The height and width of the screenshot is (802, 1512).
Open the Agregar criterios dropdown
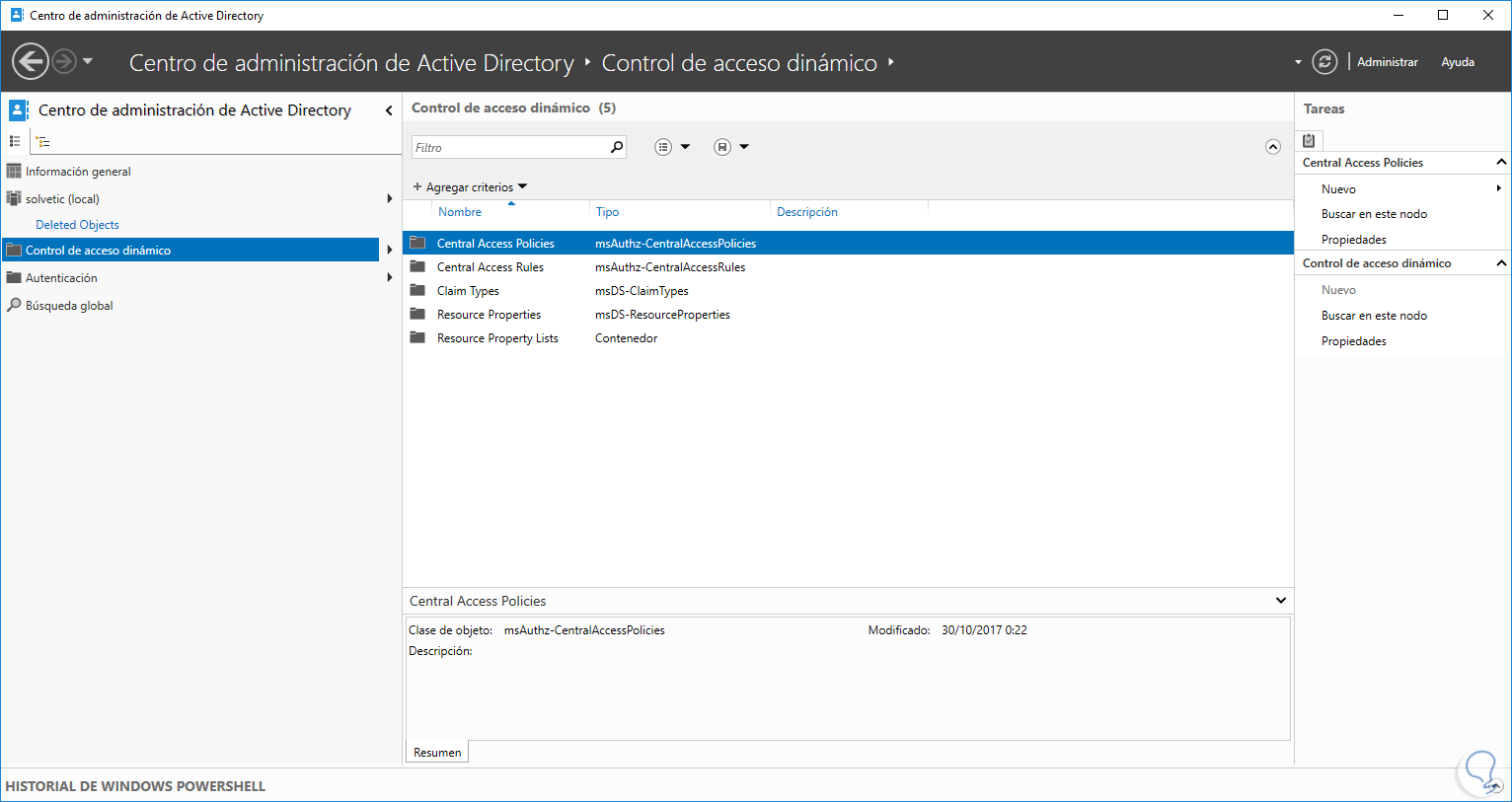click(471, 186)
